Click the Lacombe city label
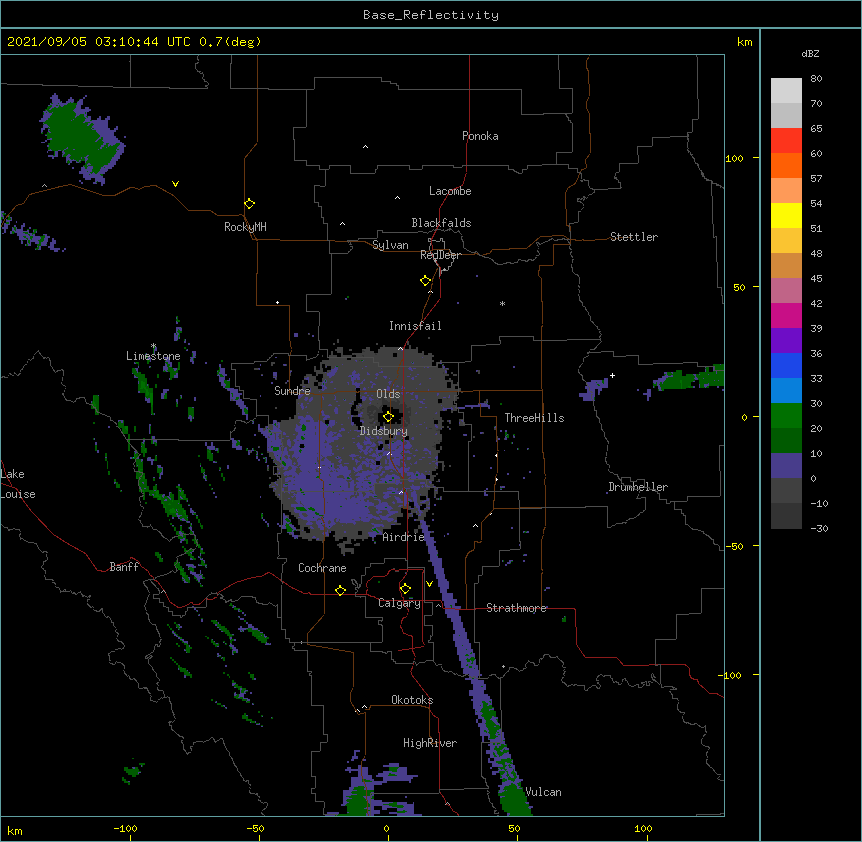 click(x=450, y=191)
